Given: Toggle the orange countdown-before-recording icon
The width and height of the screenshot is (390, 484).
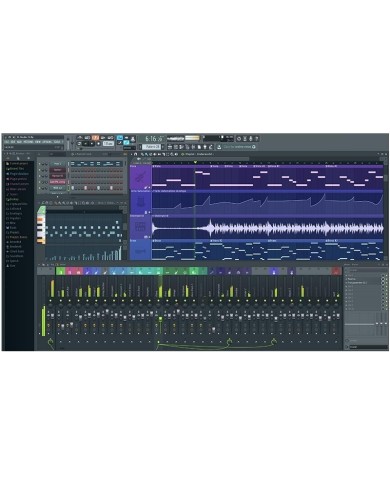Looking at the screenshot, I should point(95,138).
